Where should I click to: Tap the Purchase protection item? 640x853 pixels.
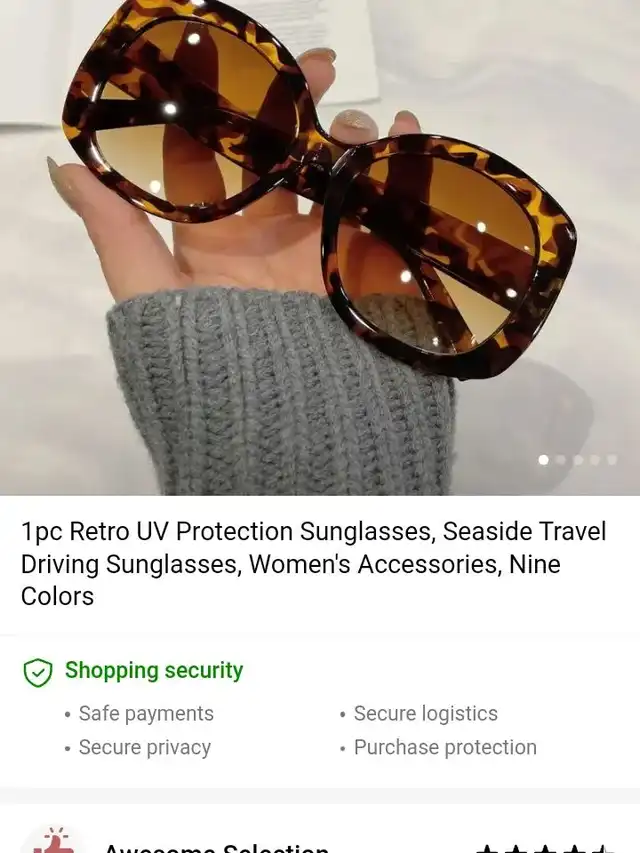point(445,747)
